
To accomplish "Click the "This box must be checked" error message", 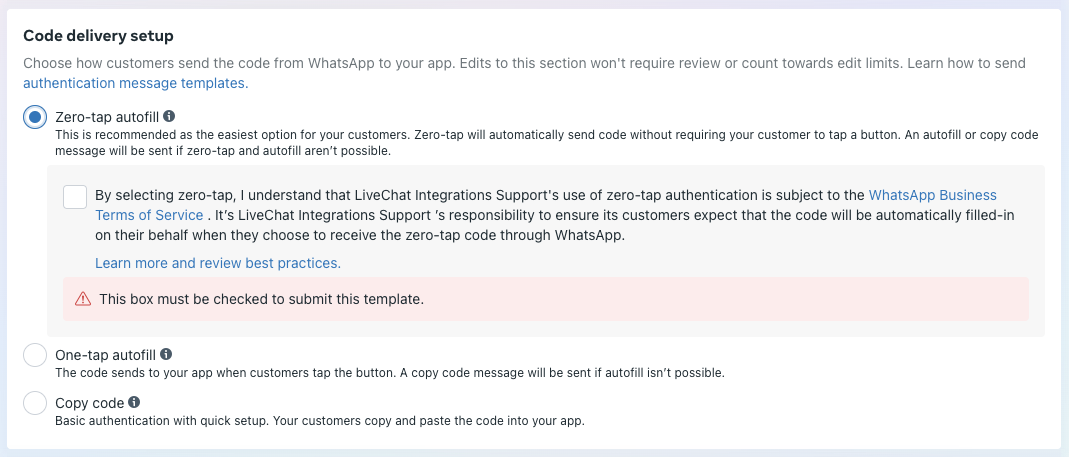I will click(x=261, y=299).
